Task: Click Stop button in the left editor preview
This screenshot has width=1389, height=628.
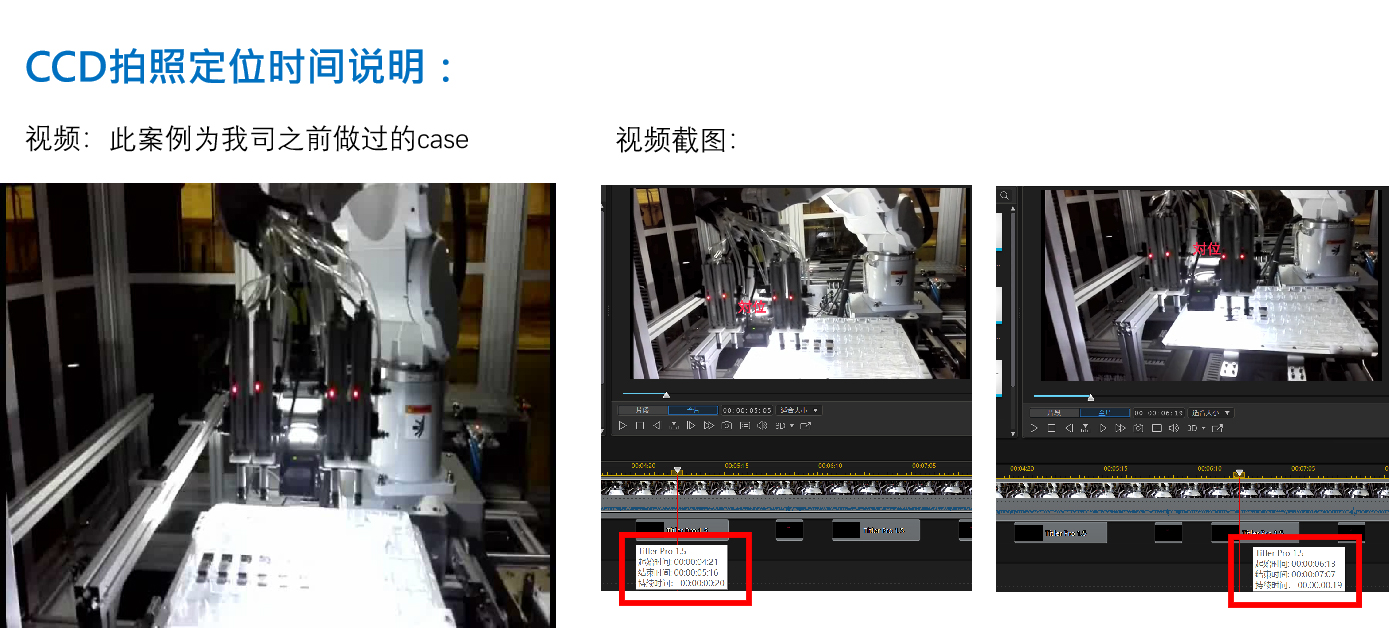Action: pos(640,426)
